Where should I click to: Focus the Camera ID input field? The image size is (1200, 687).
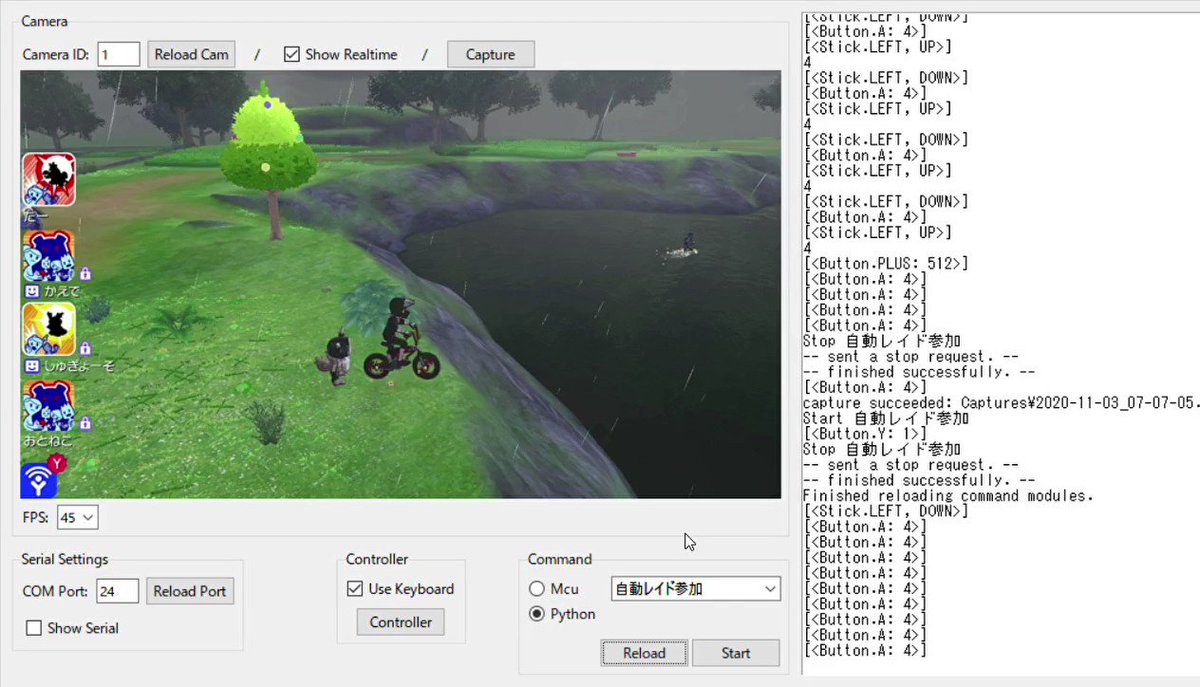[x=119, y=54]
